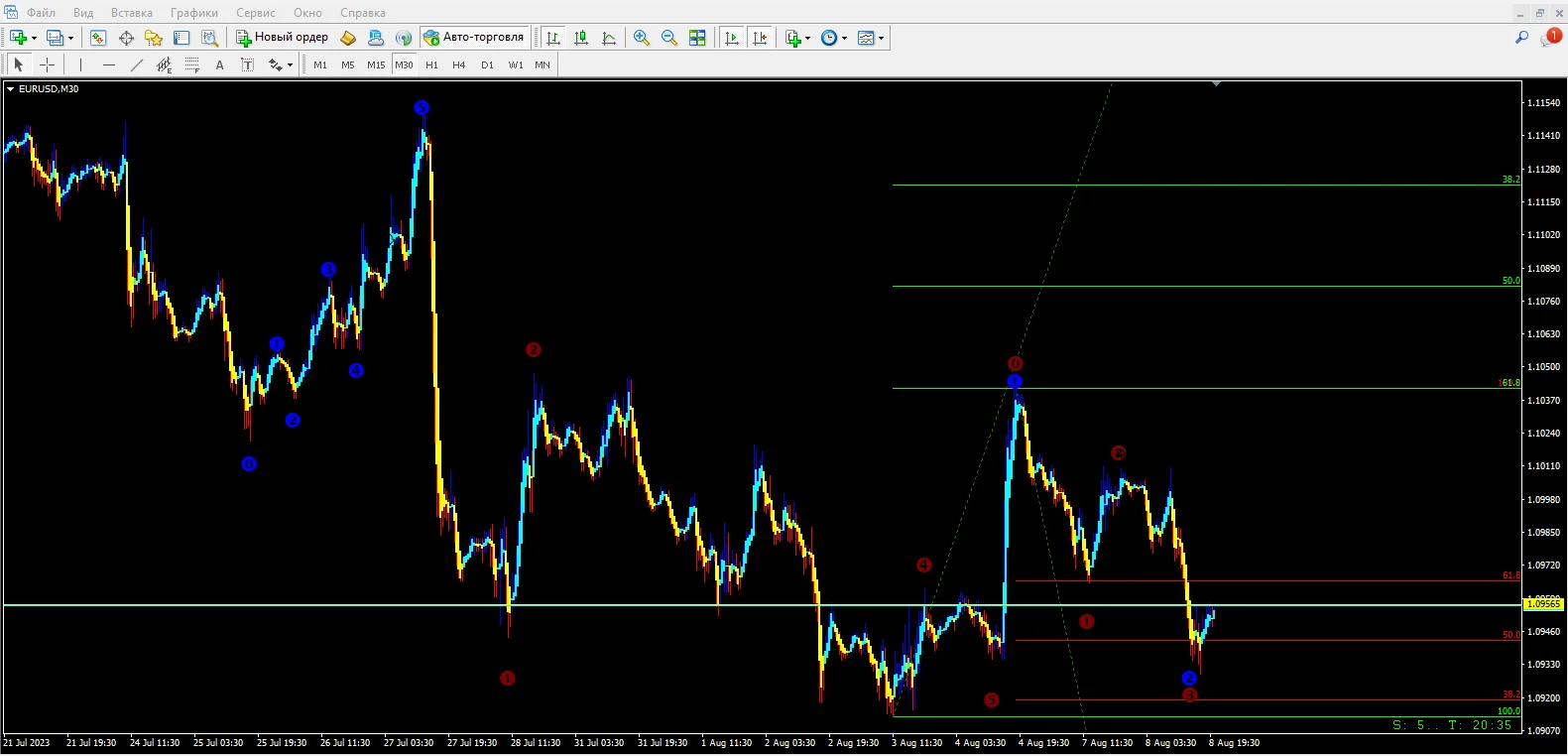This screenshot has width=1568, height=756.
Task: Switch the chart to M15 timeframe
Action: click(x=376, y=64)
